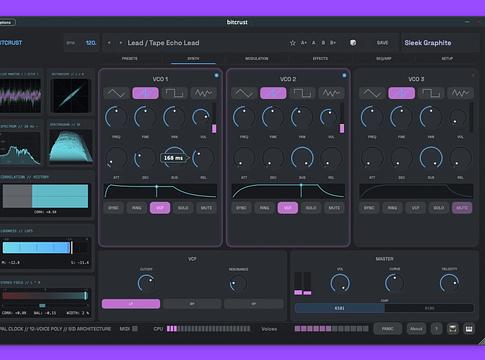The height and width of the screenshot is (360, 485).
Task: Click the VCF resonance knob
Action: tap(238, 284)
